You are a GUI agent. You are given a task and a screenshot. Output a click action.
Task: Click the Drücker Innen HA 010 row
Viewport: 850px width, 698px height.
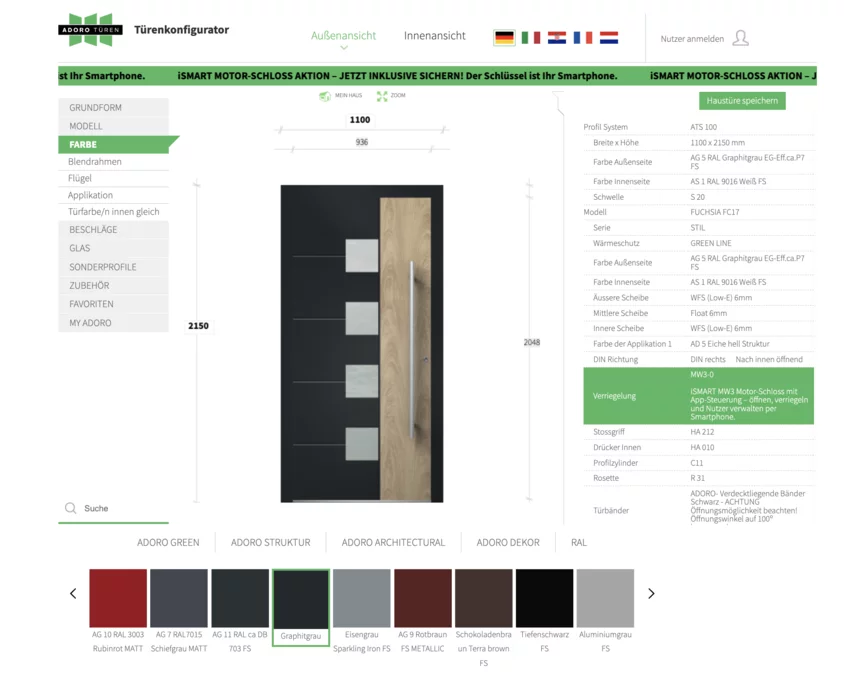pos(698,447)
